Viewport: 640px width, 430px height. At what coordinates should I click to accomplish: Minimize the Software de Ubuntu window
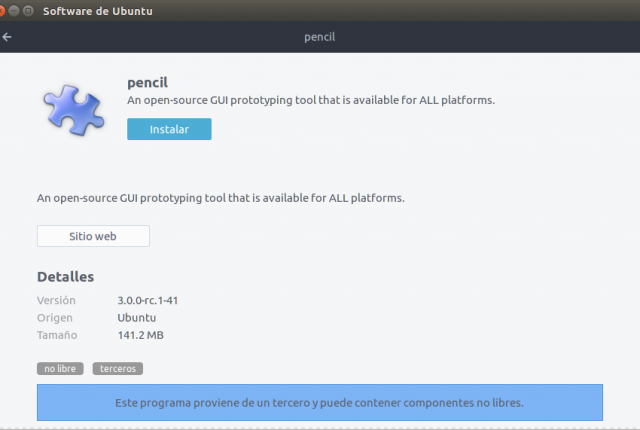point(14,11)
